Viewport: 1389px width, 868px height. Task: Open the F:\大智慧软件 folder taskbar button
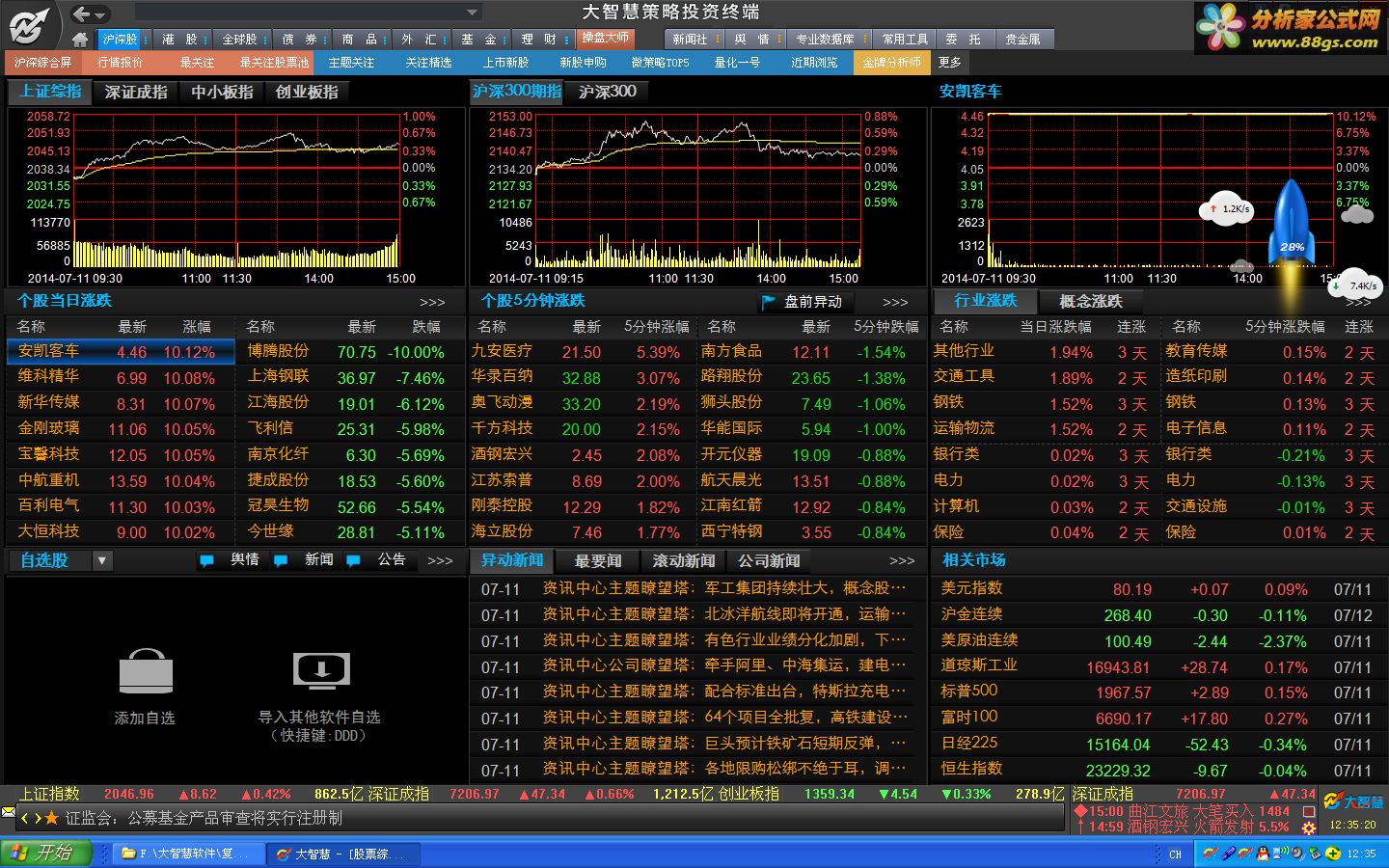coord(188,854)
